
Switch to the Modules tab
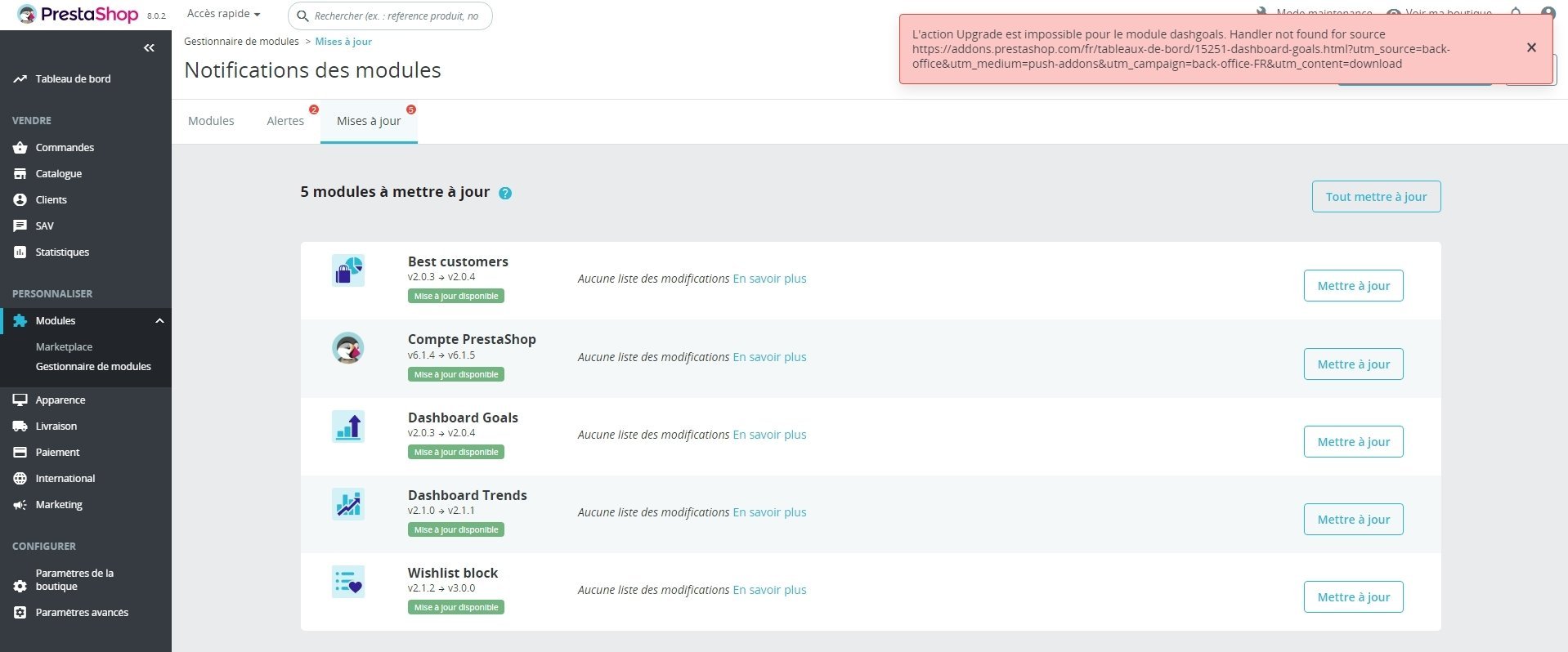[211, 121]
